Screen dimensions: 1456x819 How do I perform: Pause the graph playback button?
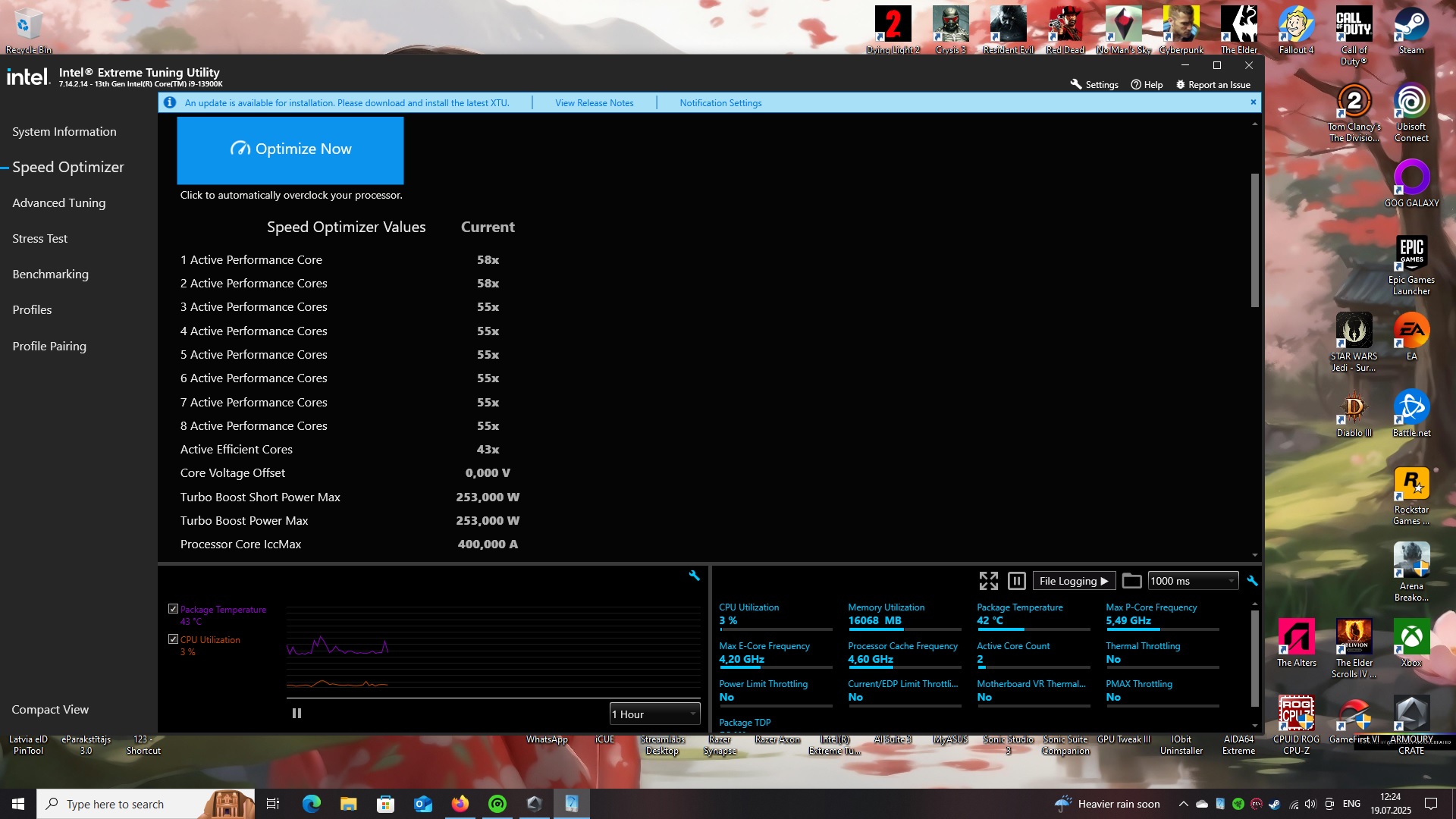pos(297,713)
